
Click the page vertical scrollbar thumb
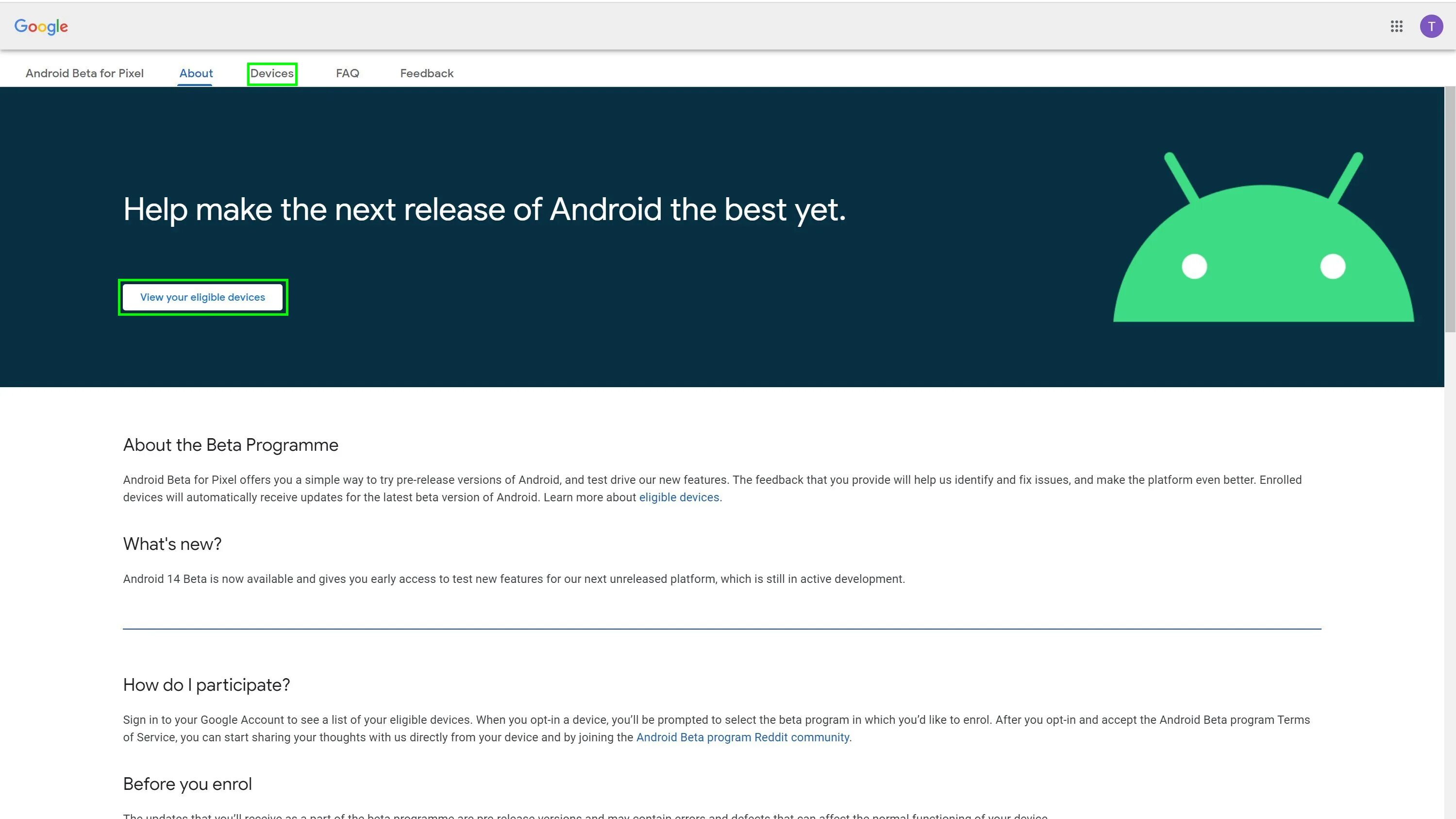click(1450, 209)
